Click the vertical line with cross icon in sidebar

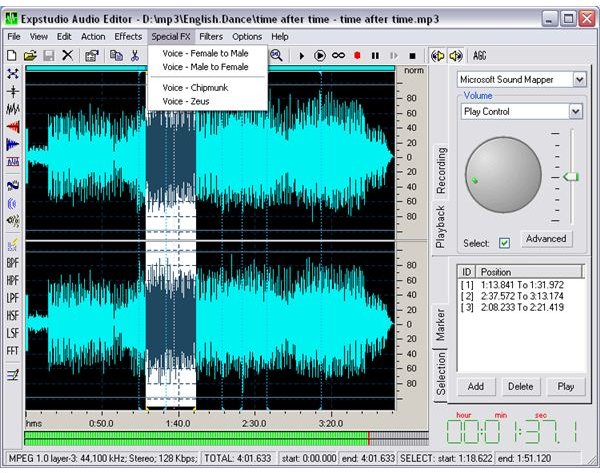pos(13,91)
